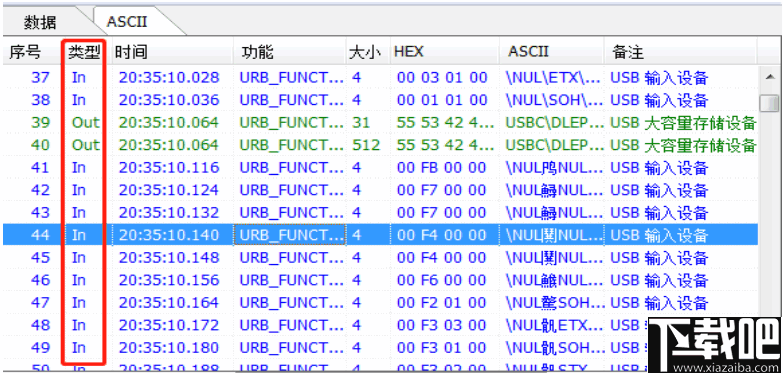Select row with time 20:35:10.164
The width and height of the screenshot is (783, 373).
click(x=381, y=302)
